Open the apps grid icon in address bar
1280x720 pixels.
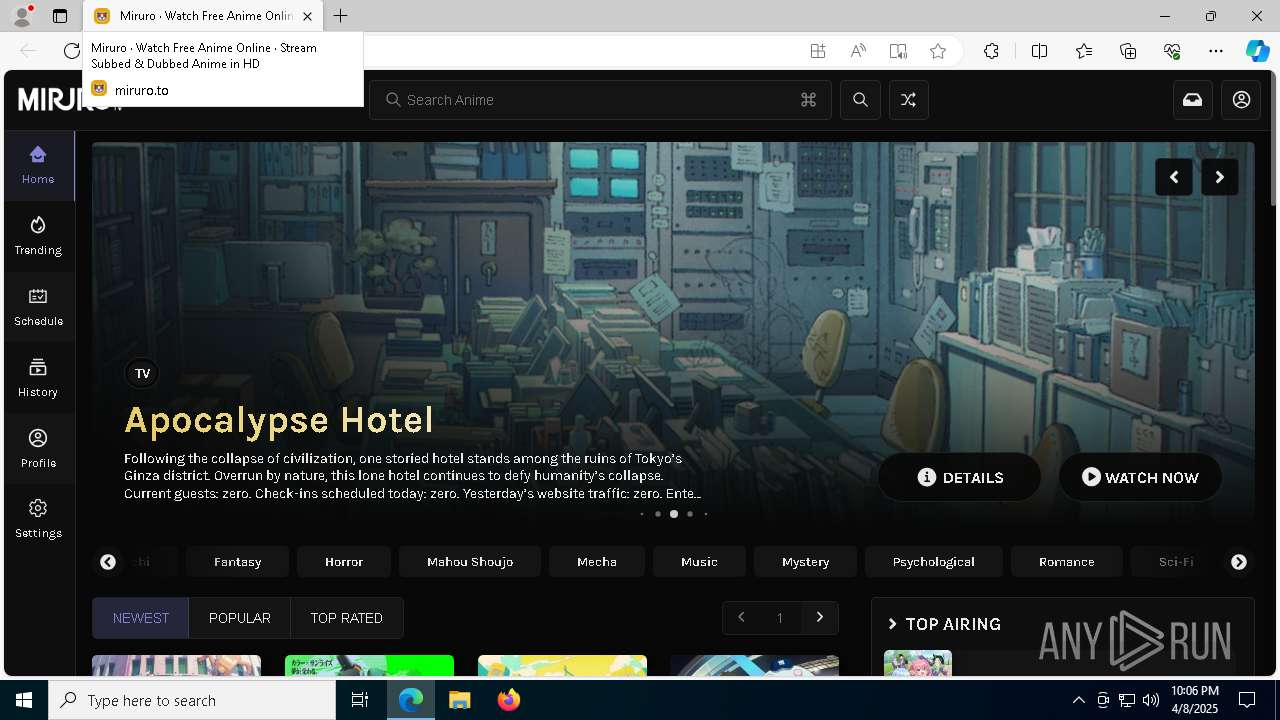818,51
